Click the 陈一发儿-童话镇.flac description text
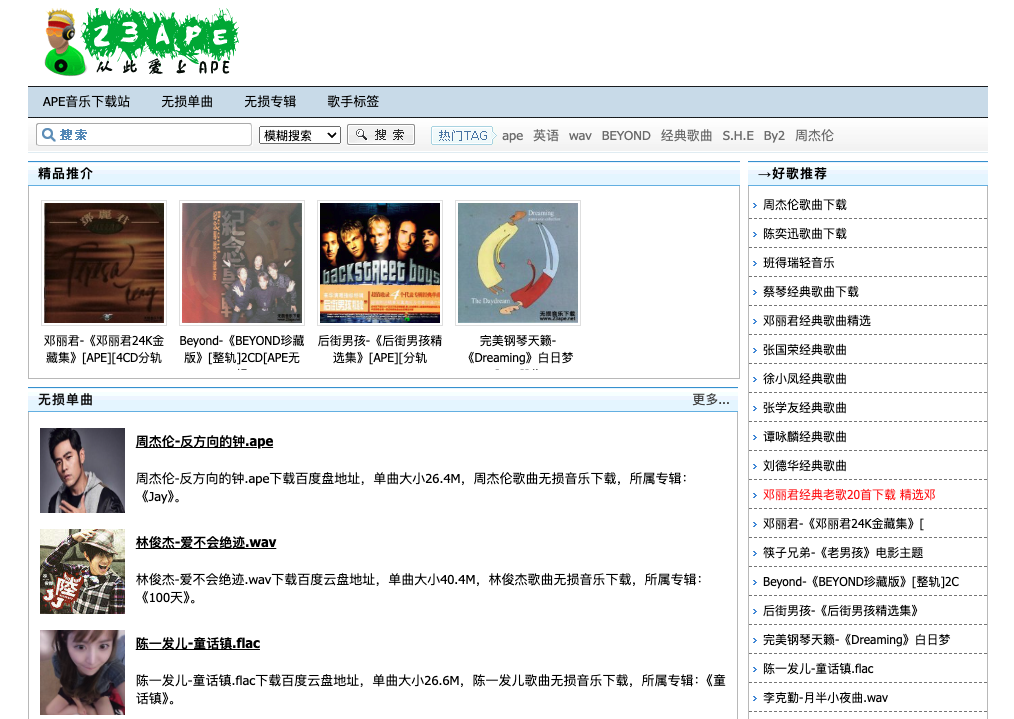This screenshot has width=1014, height=719. point(431,689)
